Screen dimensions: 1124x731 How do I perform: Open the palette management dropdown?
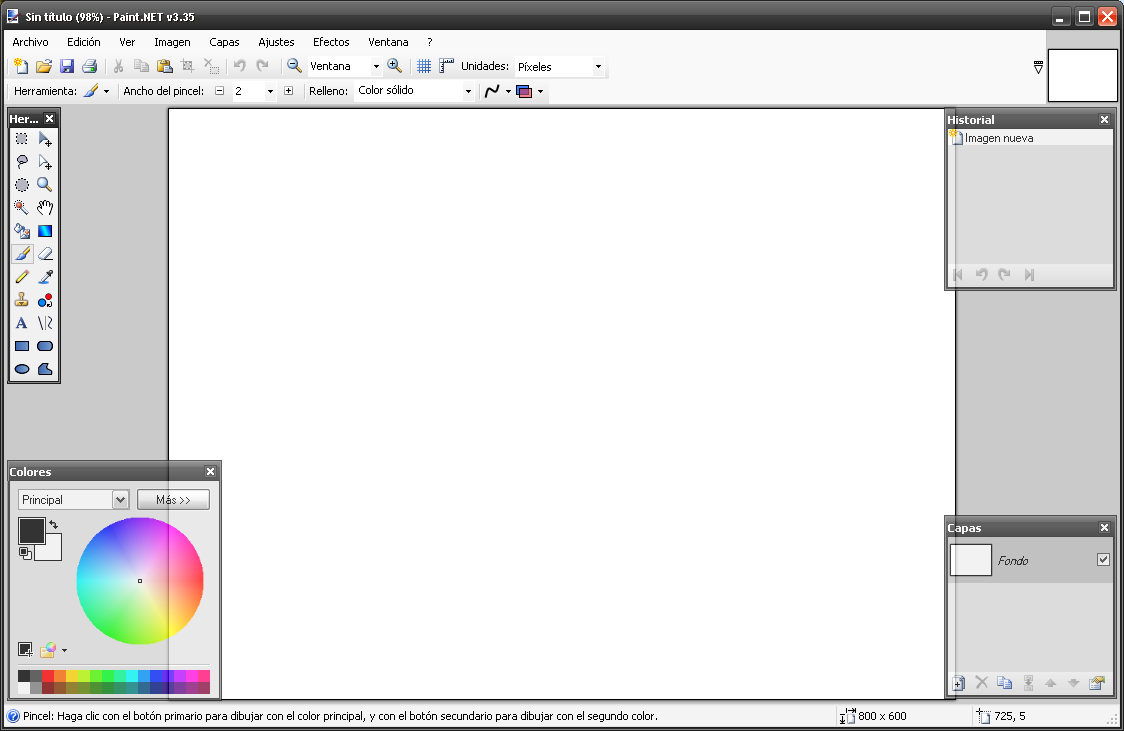[65, 650]
